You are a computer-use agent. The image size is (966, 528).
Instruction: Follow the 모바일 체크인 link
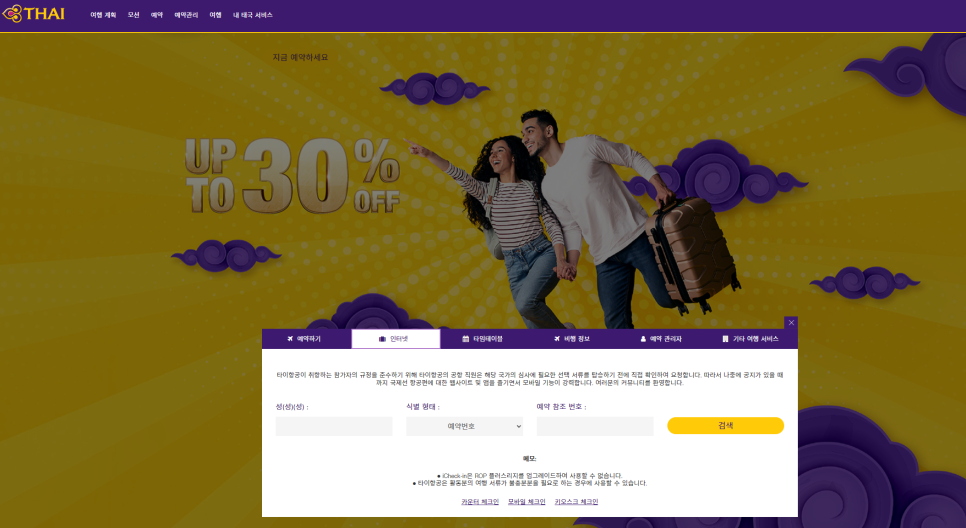click(x=527, y=502)
